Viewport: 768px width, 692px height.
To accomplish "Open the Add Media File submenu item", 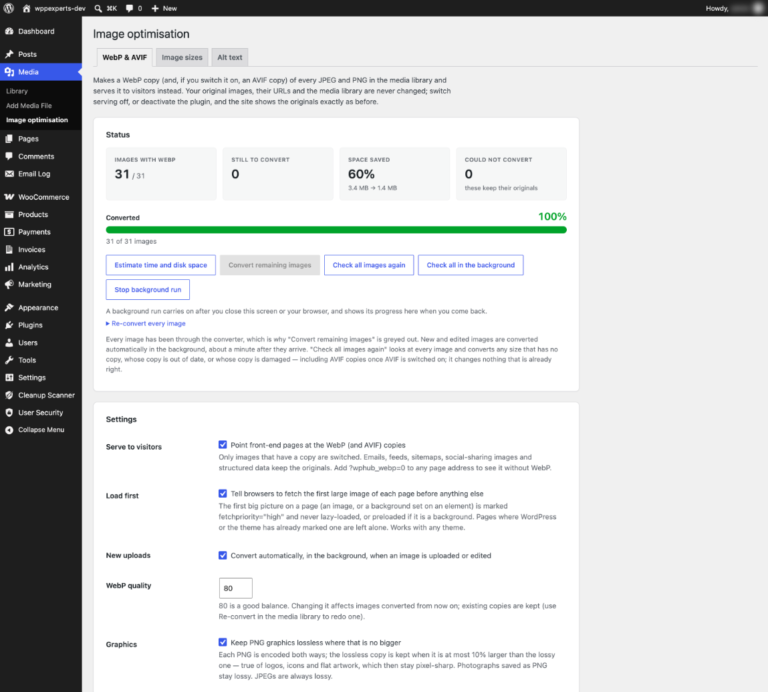I will pyautogui.click(x=29, y=105).
